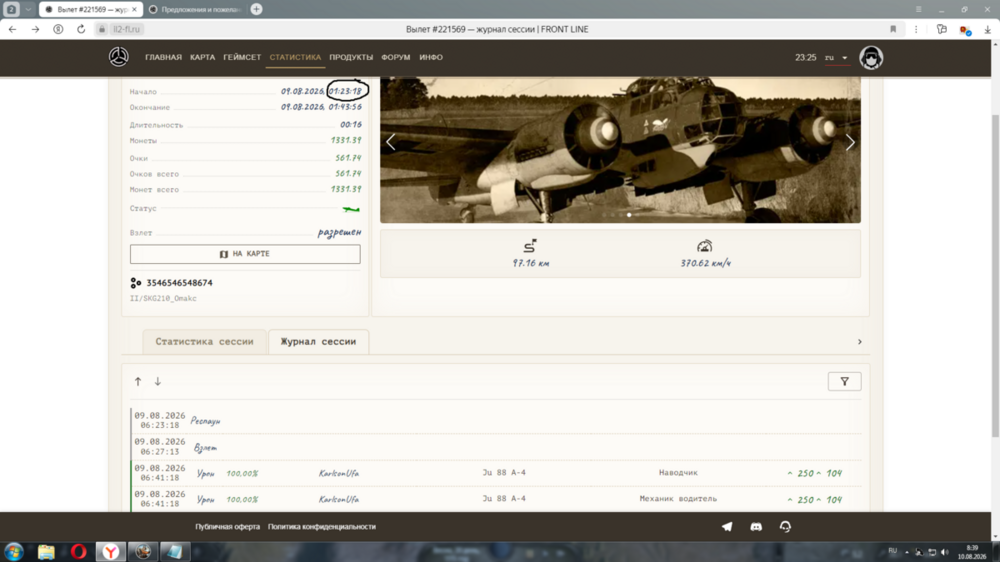Image resolution: width=1000 pixels, height=562 pixels.
Task: Open ГЕЙМСЕТ in the site menu
Action: (242, 57)
